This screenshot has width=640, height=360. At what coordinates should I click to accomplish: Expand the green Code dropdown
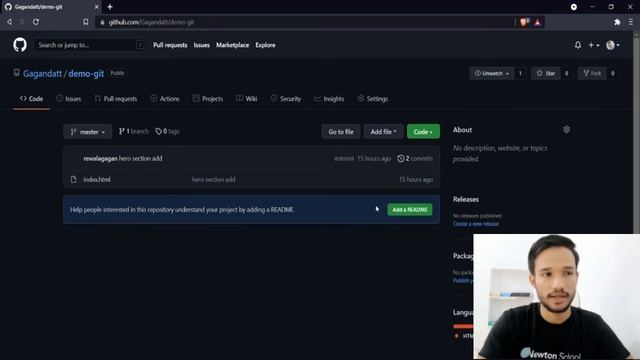[423, 131]
